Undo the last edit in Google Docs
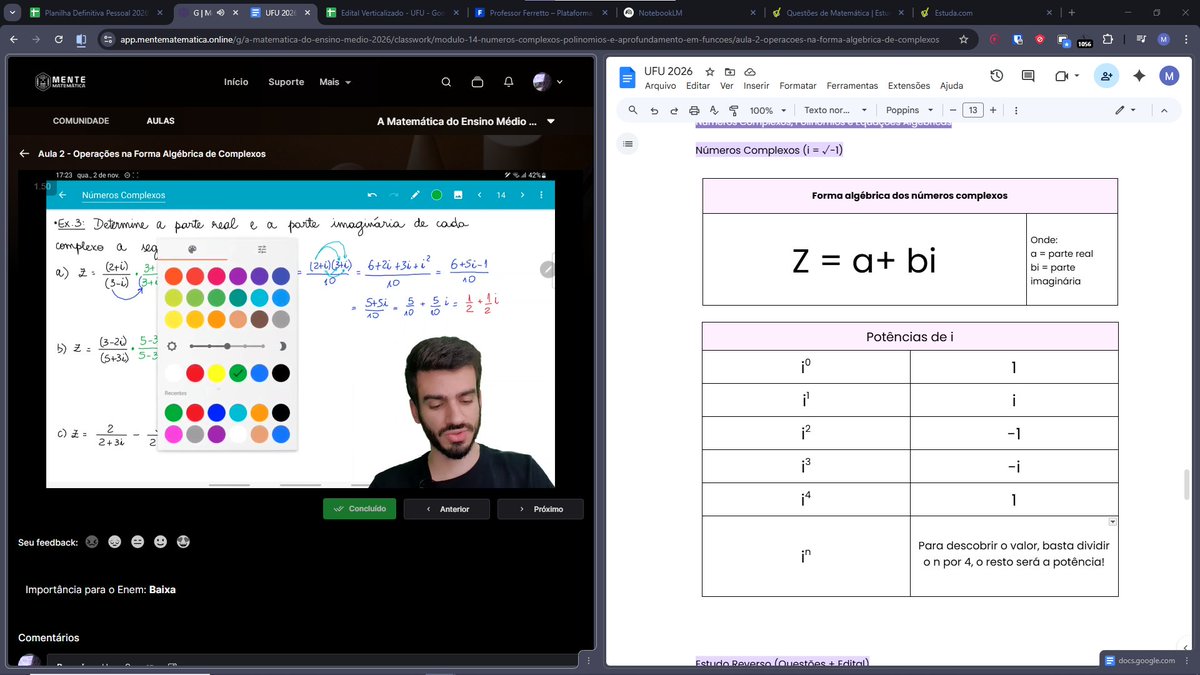This screenshot has width=1200, height=675. [654, 110]
